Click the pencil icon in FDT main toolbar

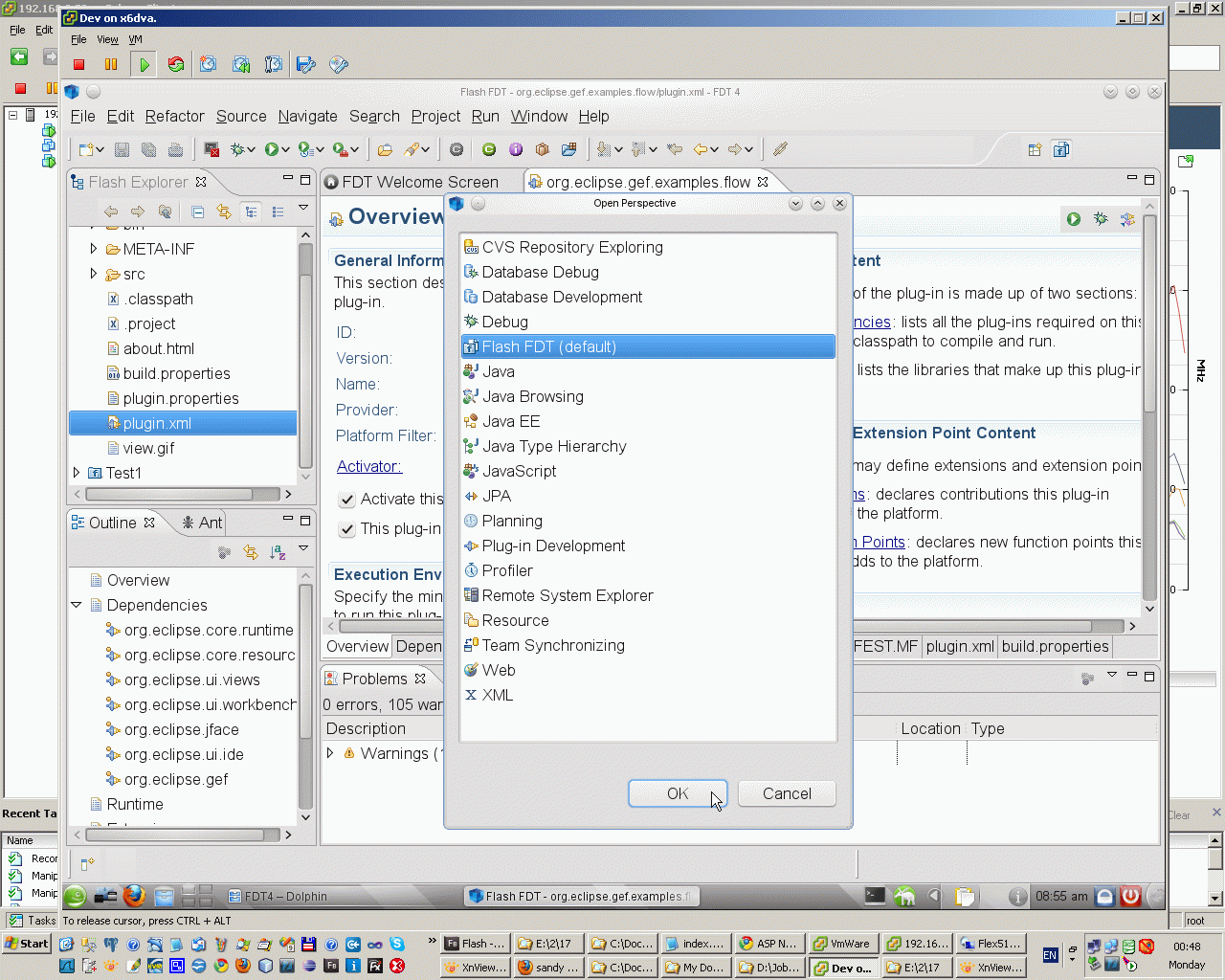[780, 149]
